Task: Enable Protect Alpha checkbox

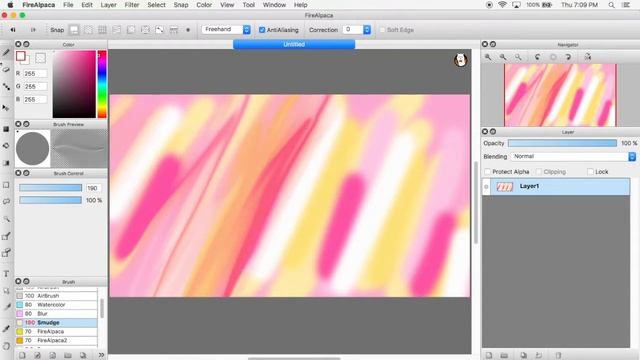Action: click(487, 172)
